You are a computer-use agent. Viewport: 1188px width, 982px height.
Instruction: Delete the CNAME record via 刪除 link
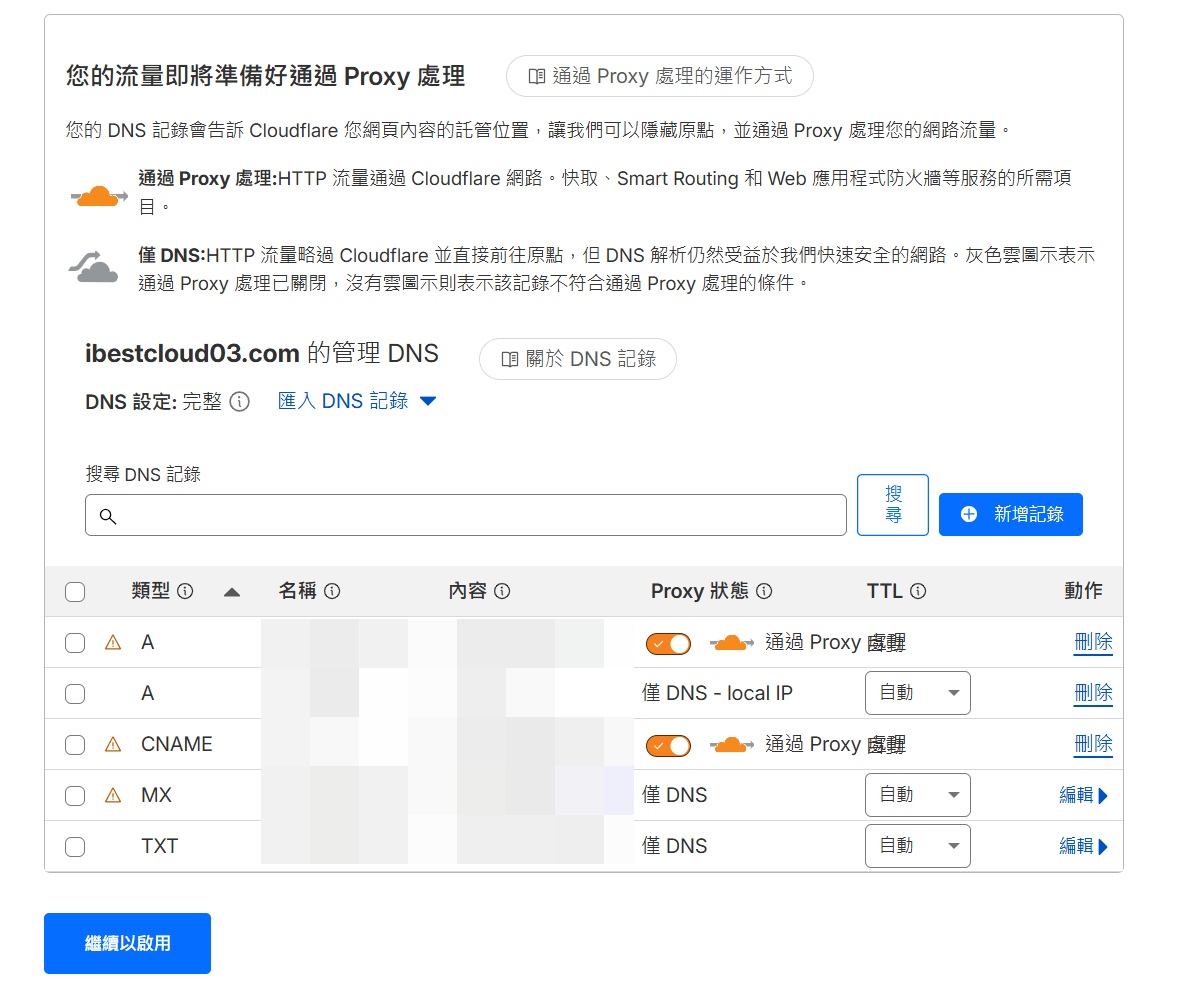[x=1093, y=744]
